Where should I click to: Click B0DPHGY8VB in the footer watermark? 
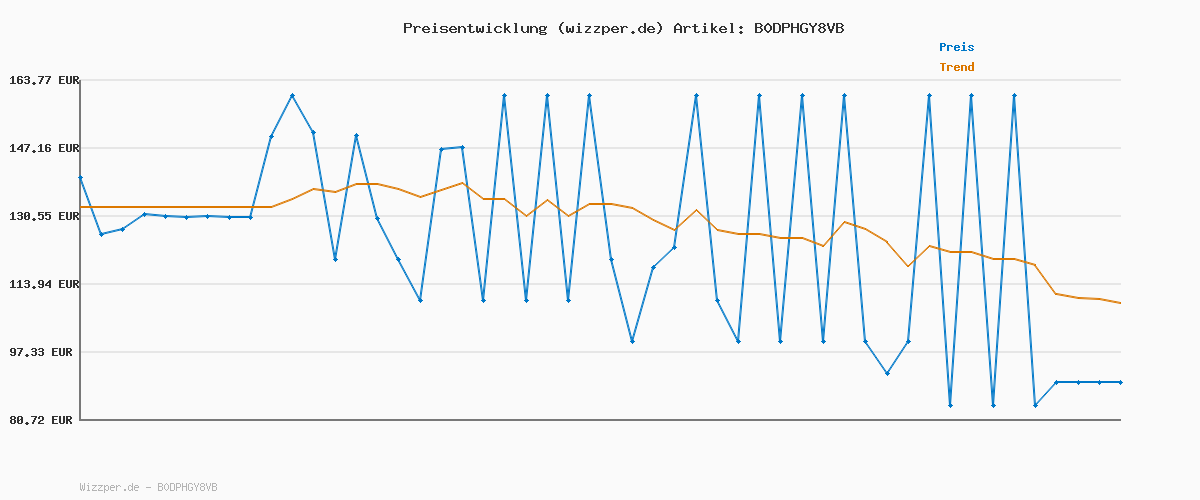(x=187, y=487)
